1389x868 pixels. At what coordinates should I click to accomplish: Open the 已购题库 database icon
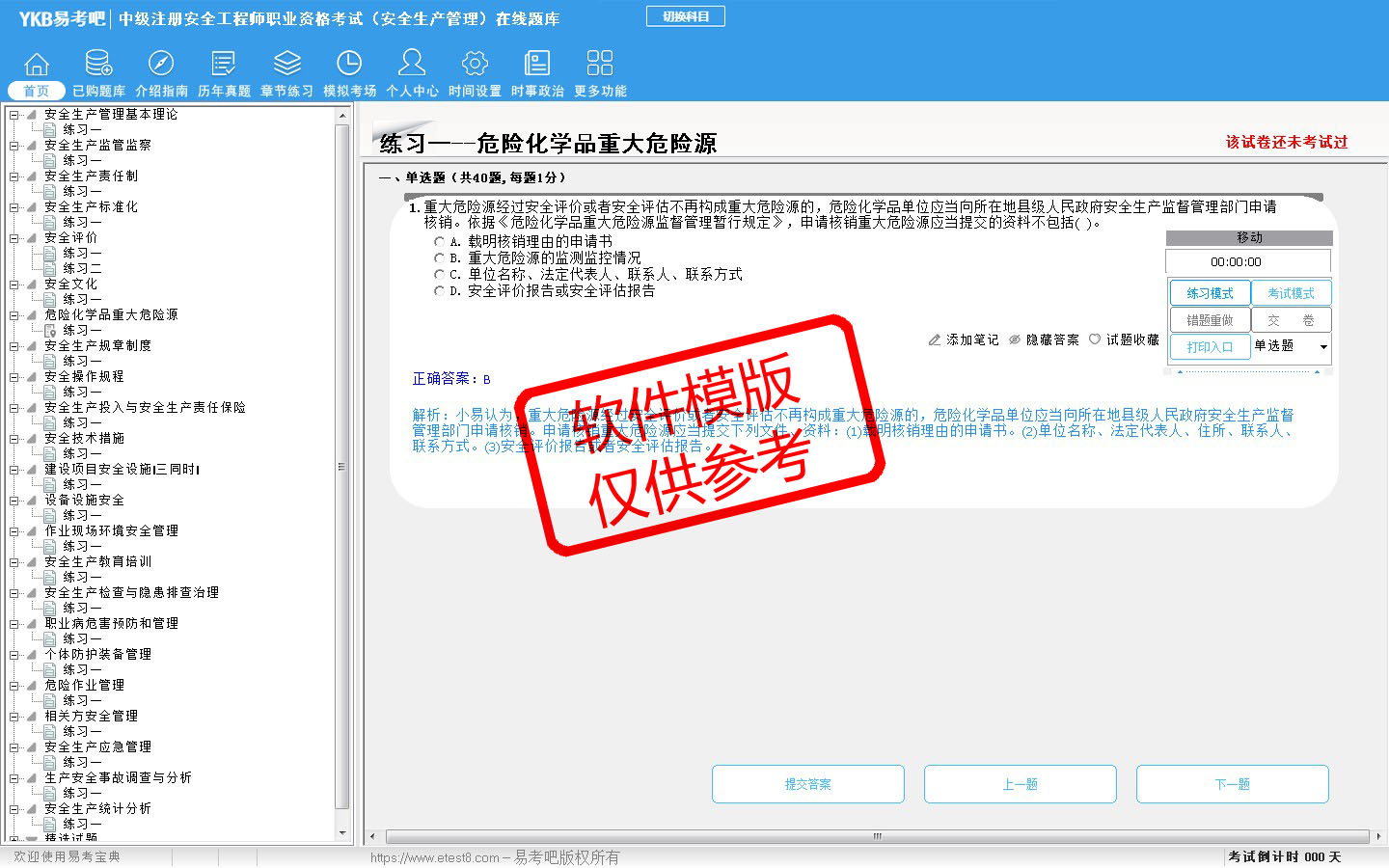pos(98,65)
